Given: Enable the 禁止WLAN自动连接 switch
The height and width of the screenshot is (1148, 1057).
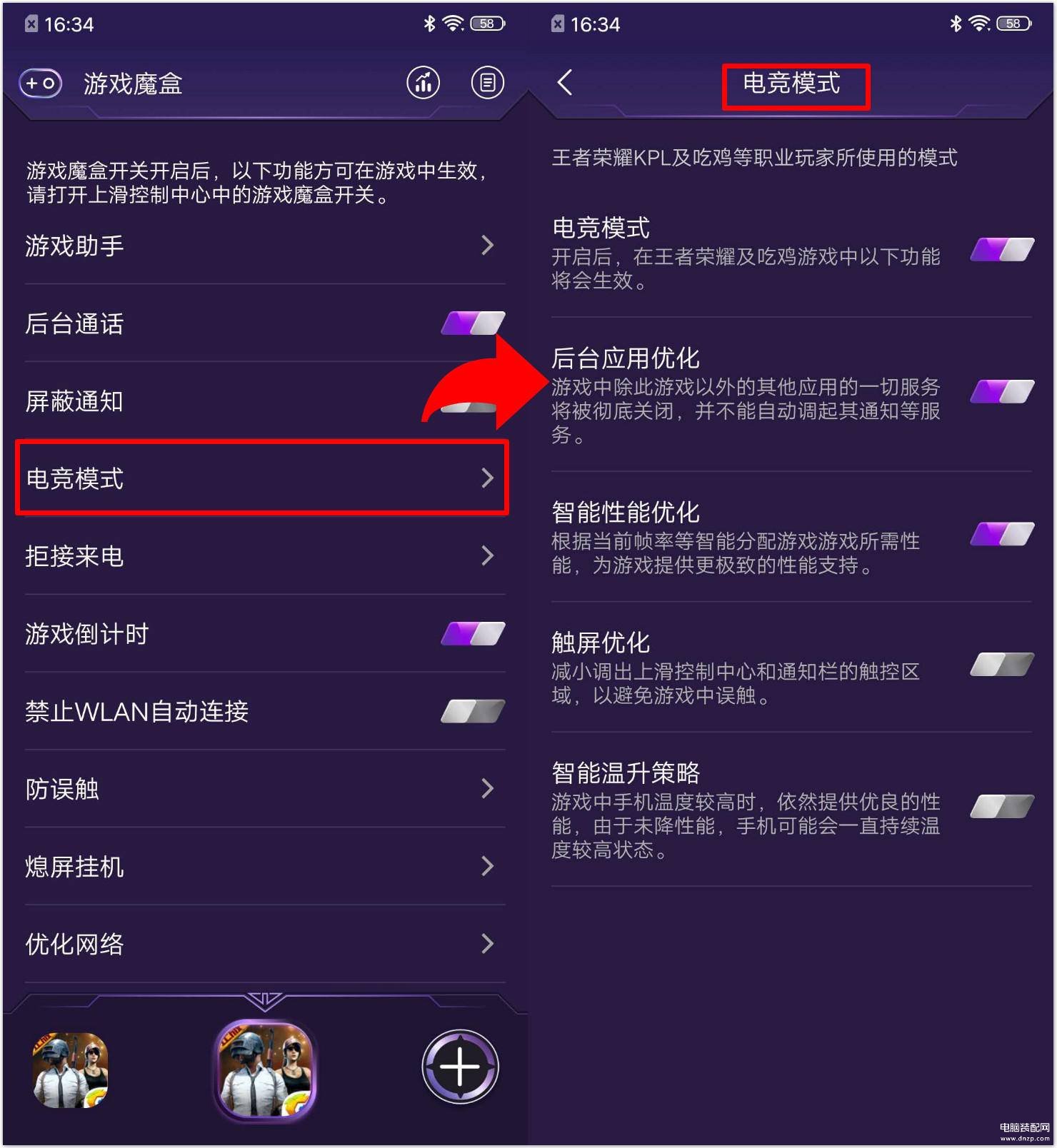Looking at the screenshot, I should click(473, 711).
